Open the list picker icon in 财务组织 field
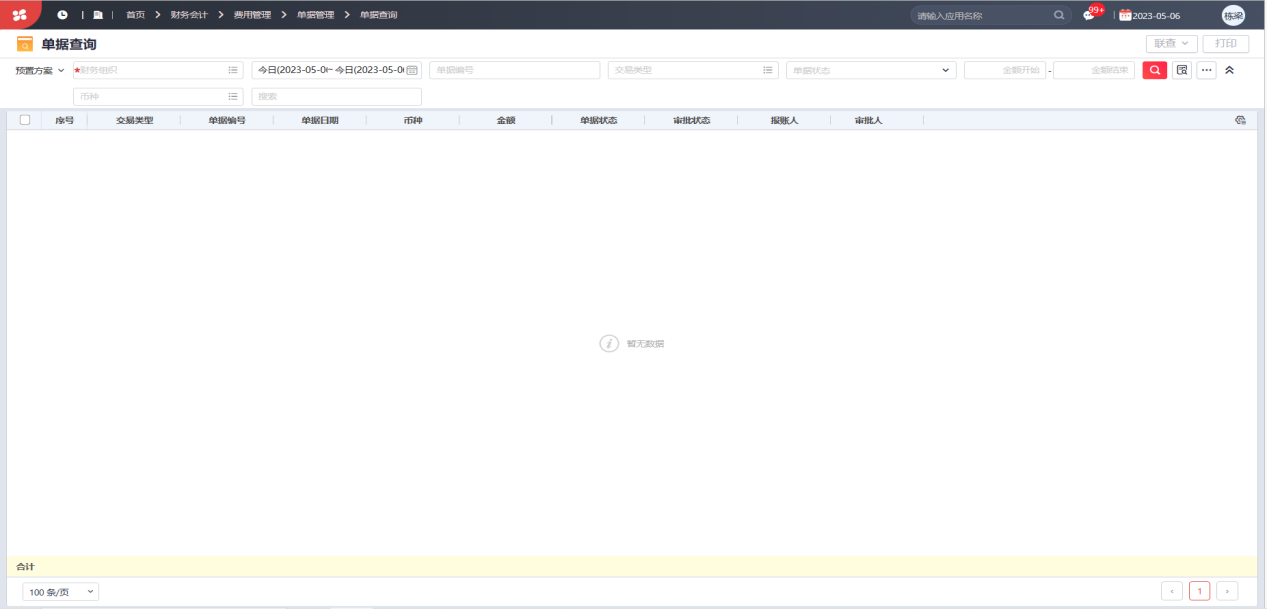Viewport: 1267px width, 609px height. 233,70
